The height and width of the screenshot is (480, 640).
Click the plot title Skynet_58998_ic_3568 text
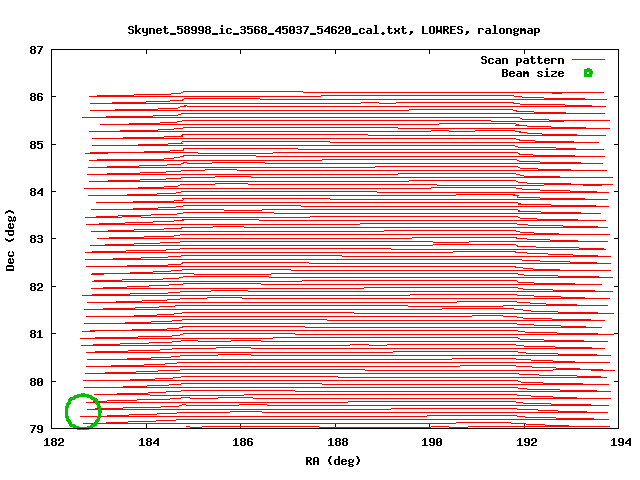coord(333,30)
